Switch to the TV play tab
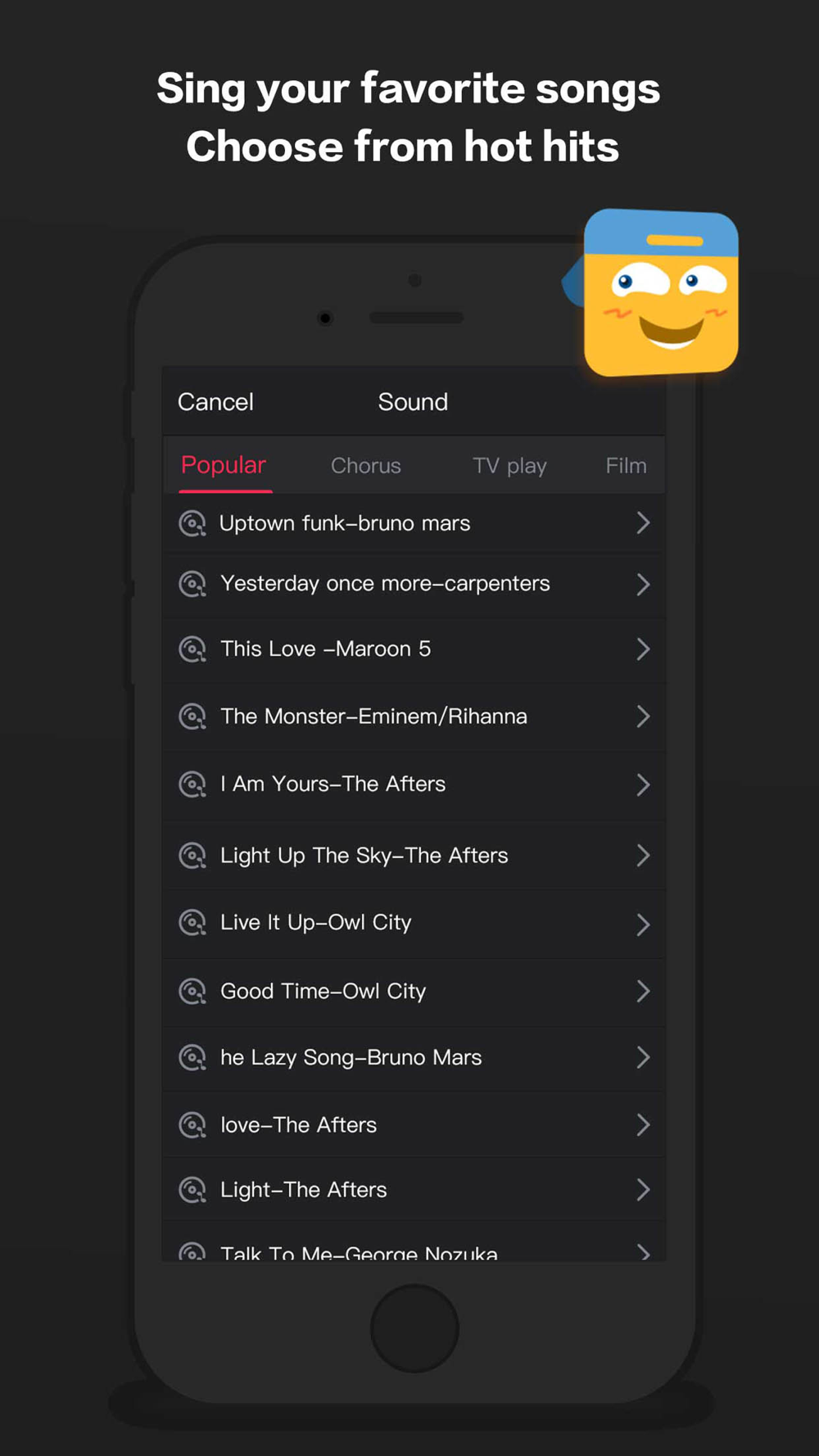Viewport: 819px width, 1456px height. (509, 466)
